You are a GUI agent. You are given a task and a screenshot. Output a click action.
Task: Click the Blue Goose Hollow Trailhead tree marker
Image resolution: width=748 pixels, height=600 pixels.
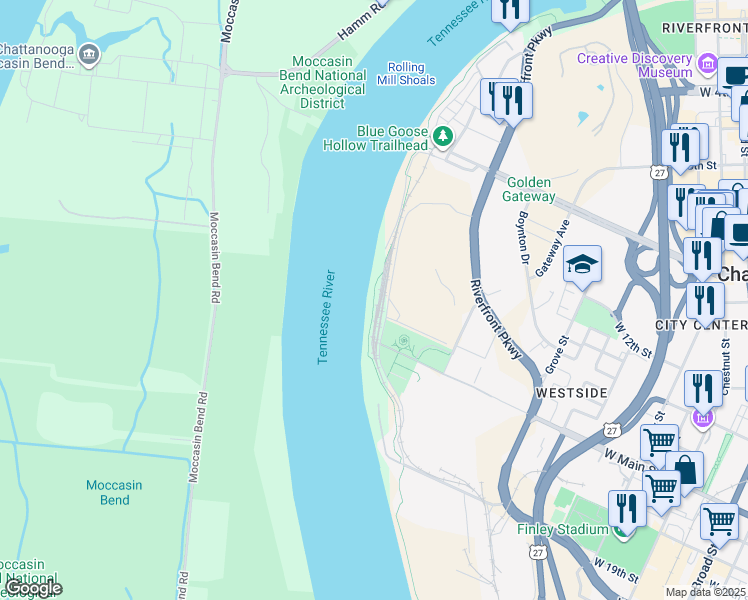pos(443,136)
